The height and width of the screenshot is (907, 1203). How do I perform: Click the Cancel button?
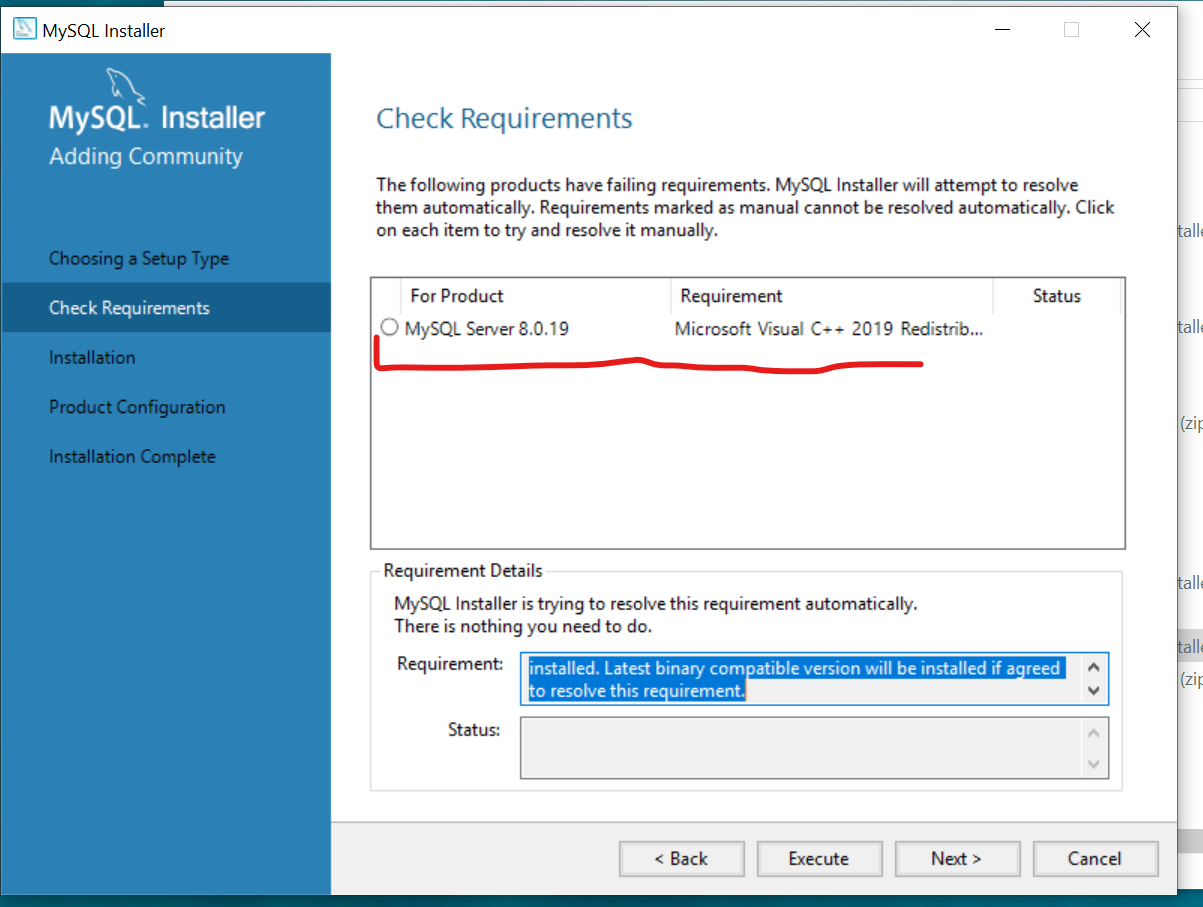pos(1095,858)
